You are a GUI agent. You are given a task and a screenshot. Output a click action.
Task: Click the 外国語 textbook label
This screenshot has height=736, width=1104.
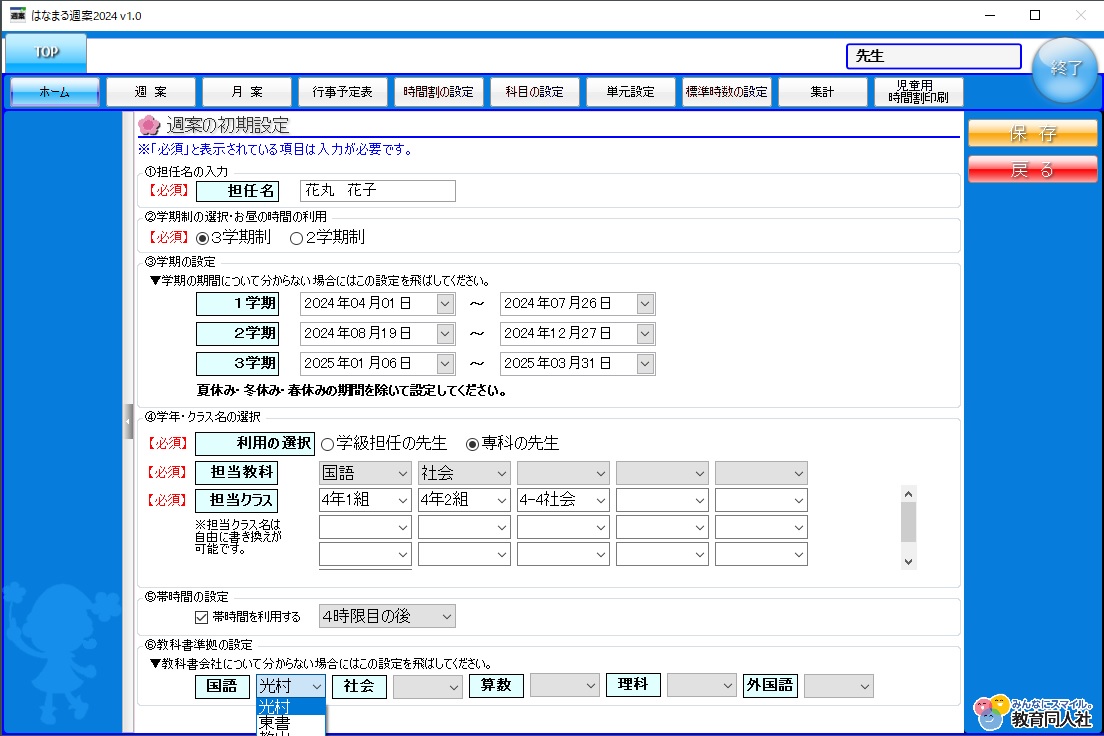click(770, 685)
